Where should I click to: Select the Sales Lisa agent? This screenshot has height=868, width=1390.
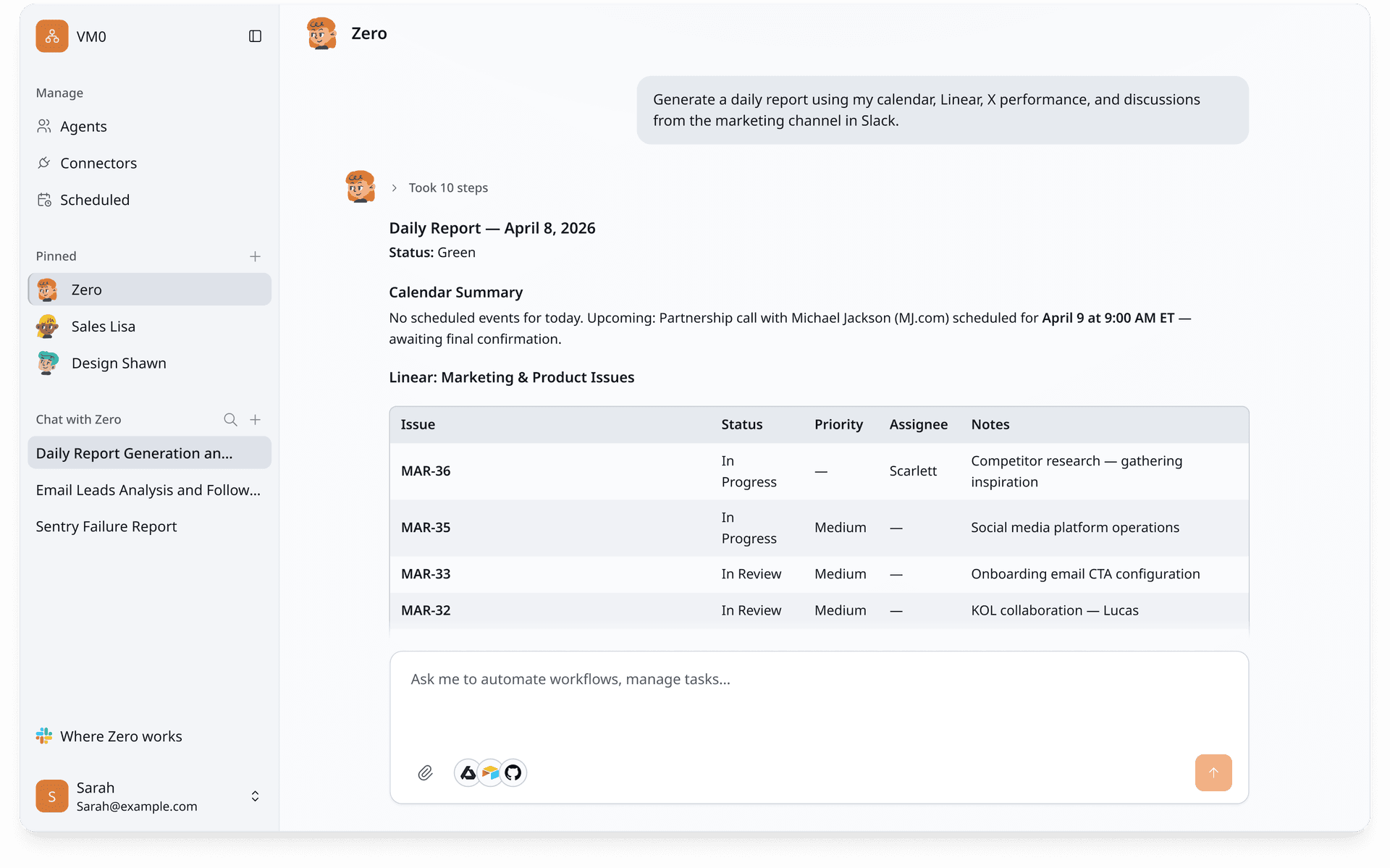click(103, 326)
